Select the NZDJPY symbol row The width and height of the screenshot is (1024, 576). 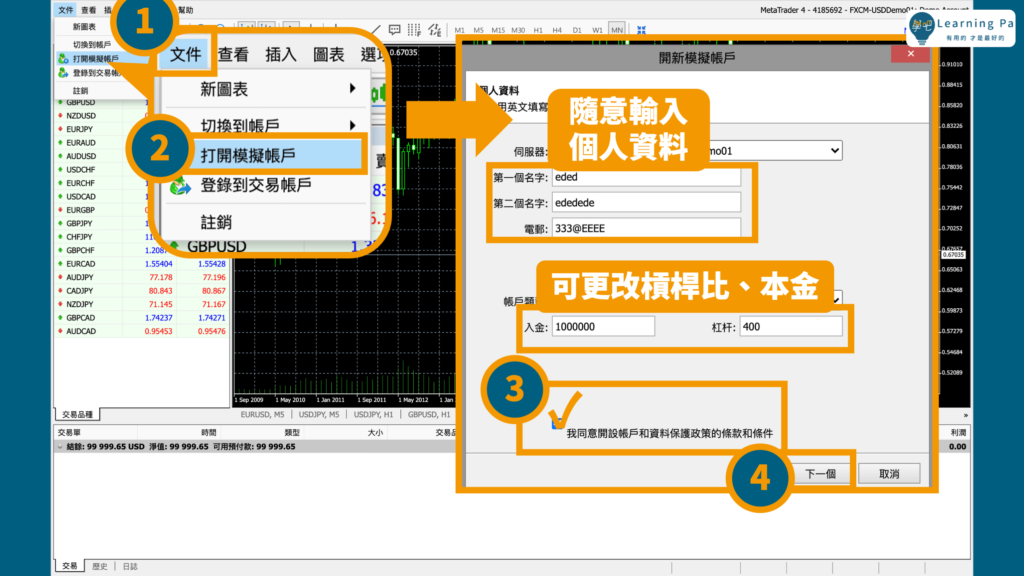point(142,304)
